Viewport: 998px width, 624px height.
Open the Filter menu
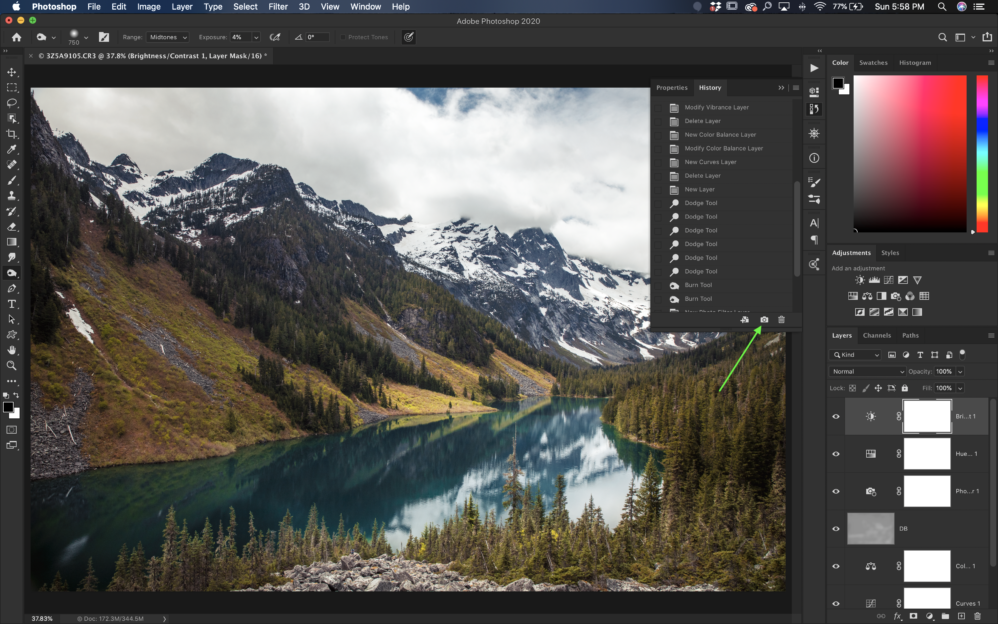coord(278,7)
